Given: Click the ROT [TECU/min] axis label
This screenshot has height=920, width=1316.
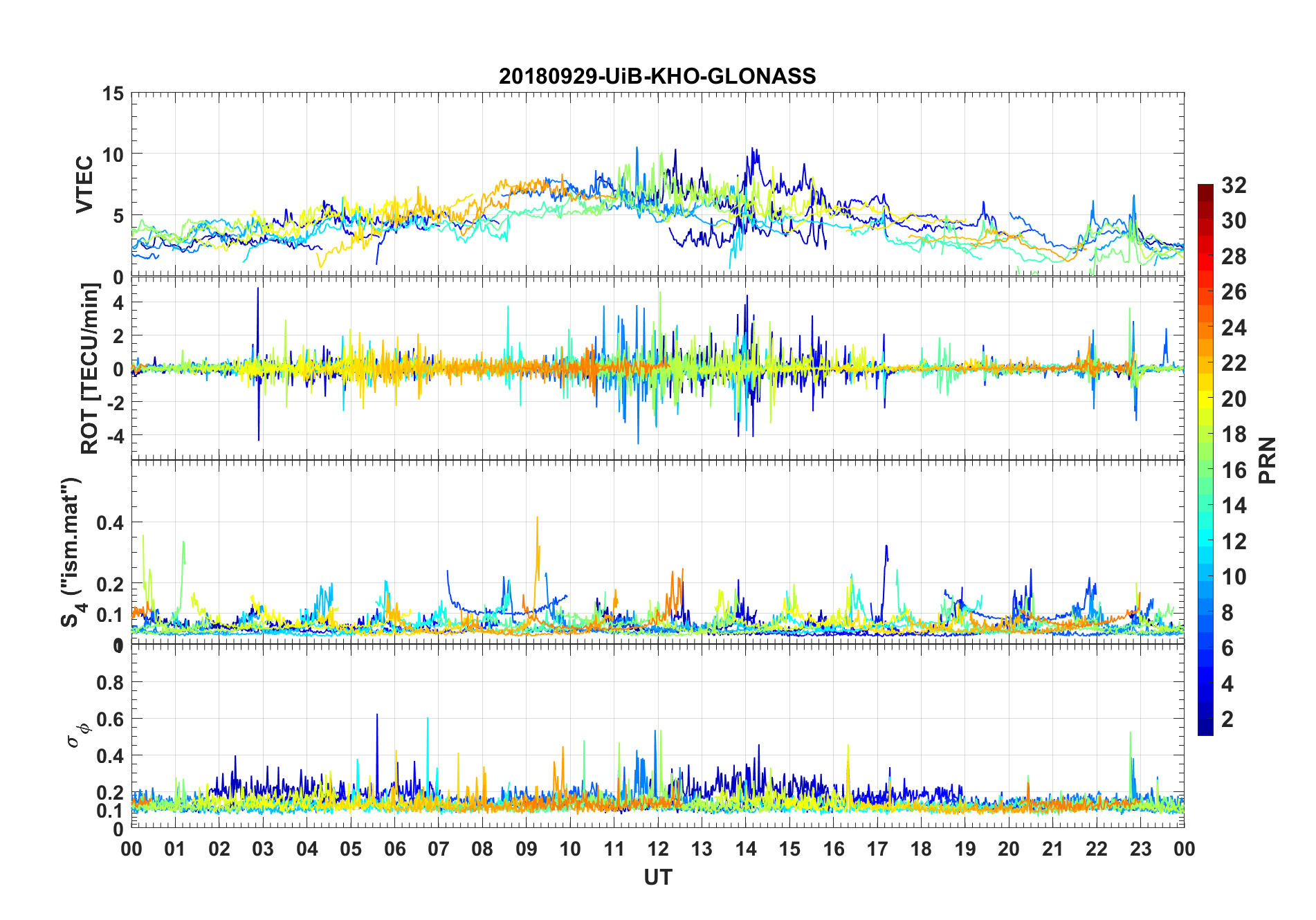Looking at the screenshot, I should click(89, 369).
